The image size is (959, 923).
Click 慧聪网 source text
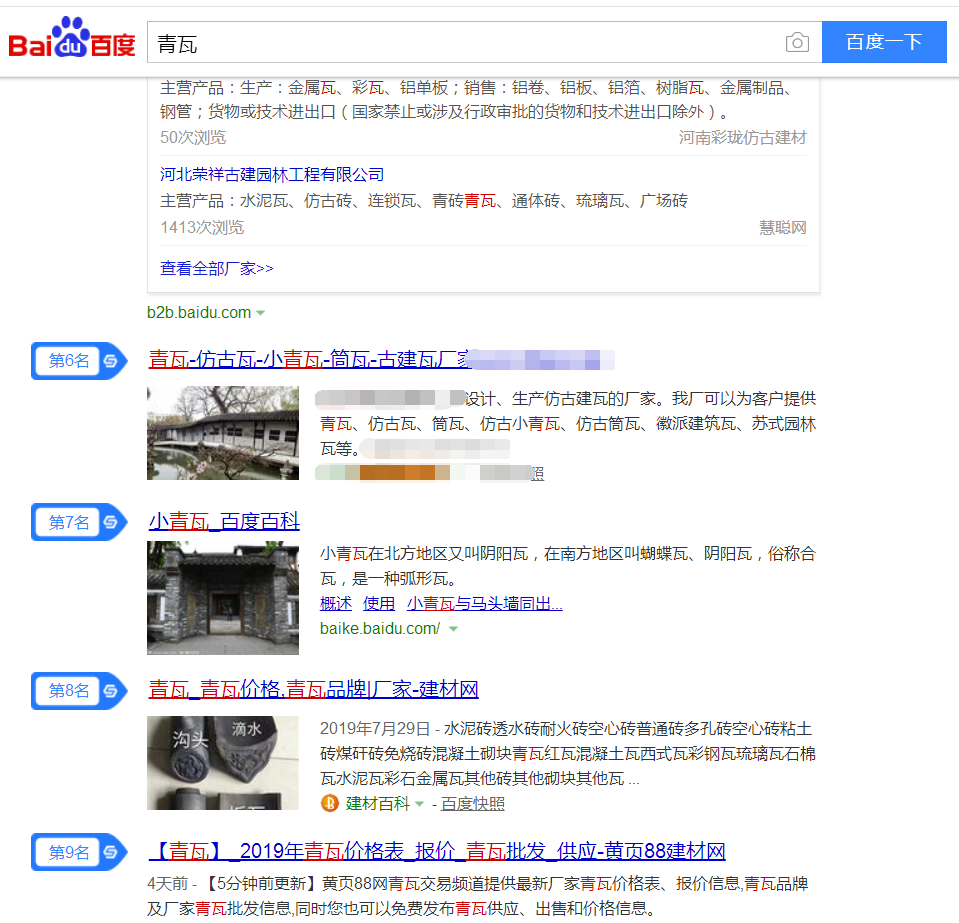(783, 228)
